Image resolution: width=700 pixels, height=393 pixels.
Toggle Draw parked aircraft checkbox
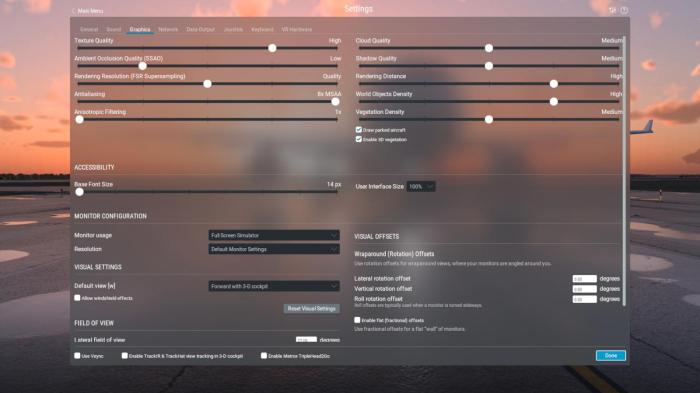pos(358,130)
